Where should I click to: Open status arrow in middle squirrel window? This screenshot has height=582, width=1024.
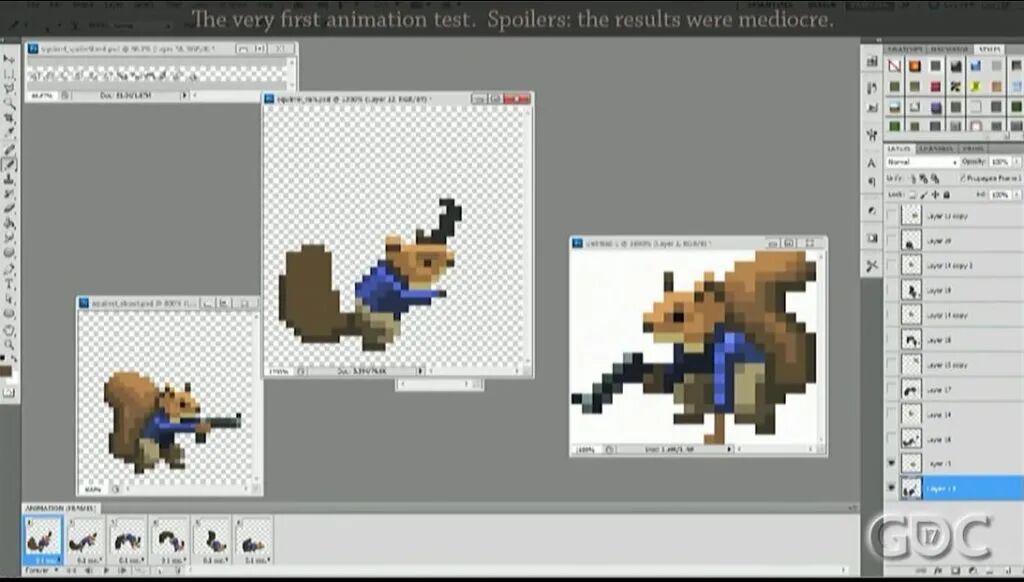coord(420,371)
